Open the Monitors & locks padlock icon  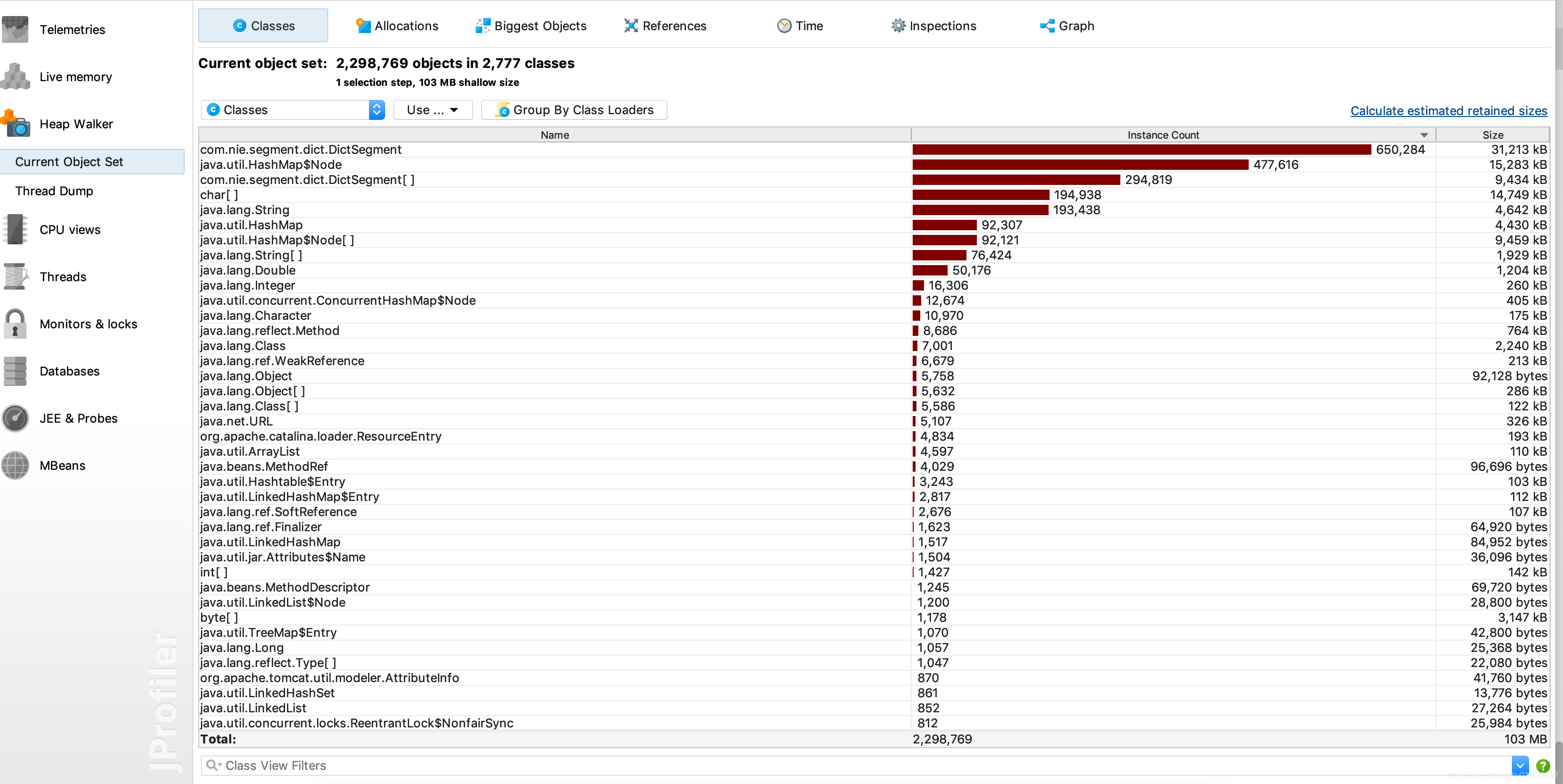tap(15, 324)
